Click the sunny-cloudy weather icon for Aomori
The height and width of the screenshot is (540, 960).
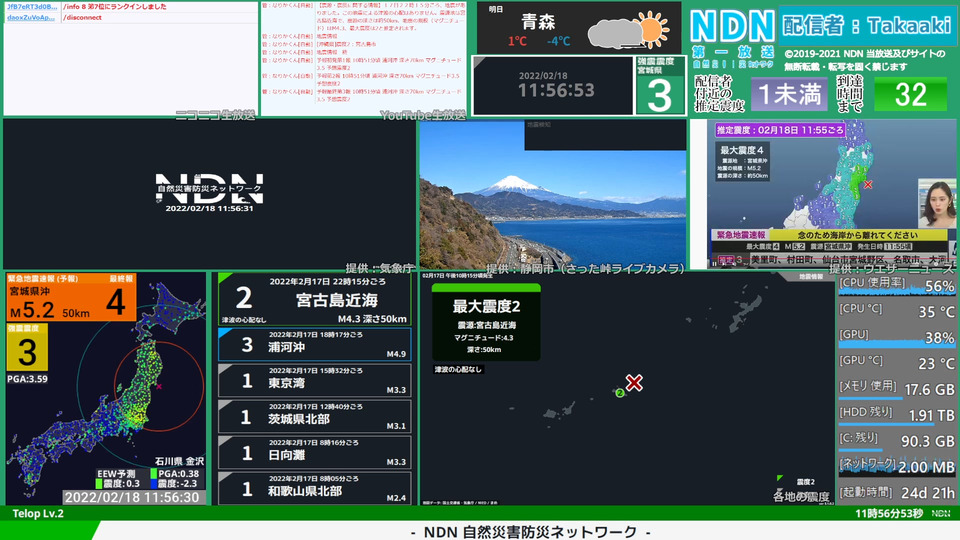point(628,31)
